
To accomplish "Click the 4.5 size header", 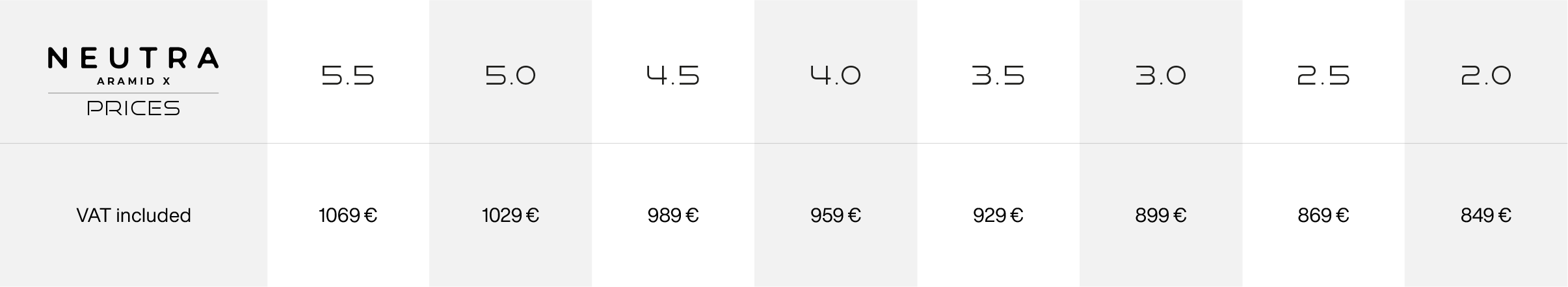I will point(673,75).
